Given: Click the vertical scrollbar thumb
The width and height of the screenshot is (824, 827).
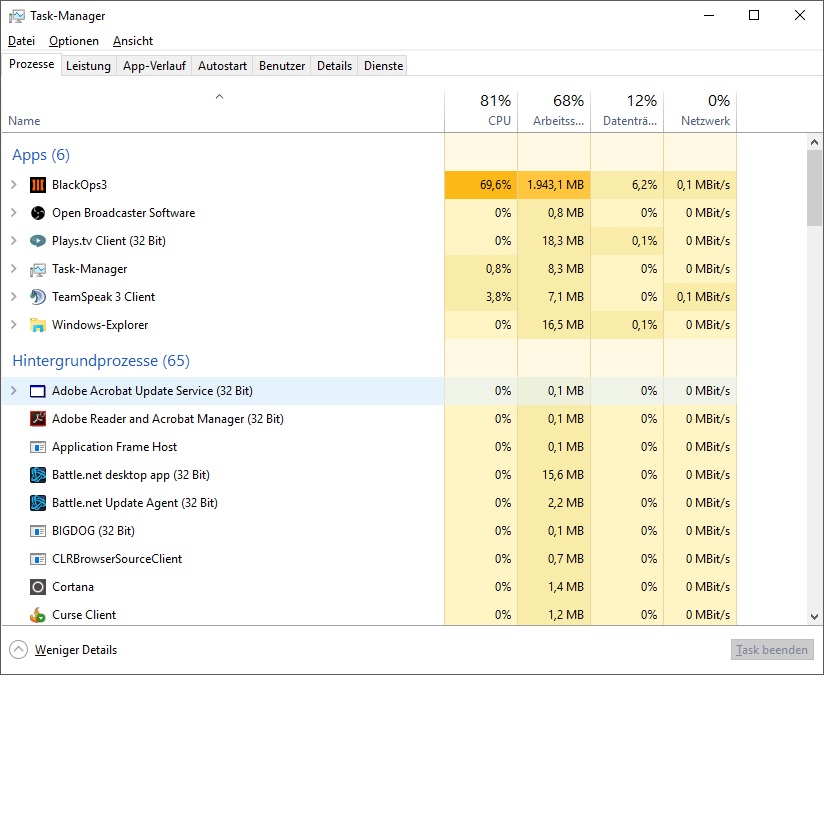Looking at the screenshot, I should [814, 188].
